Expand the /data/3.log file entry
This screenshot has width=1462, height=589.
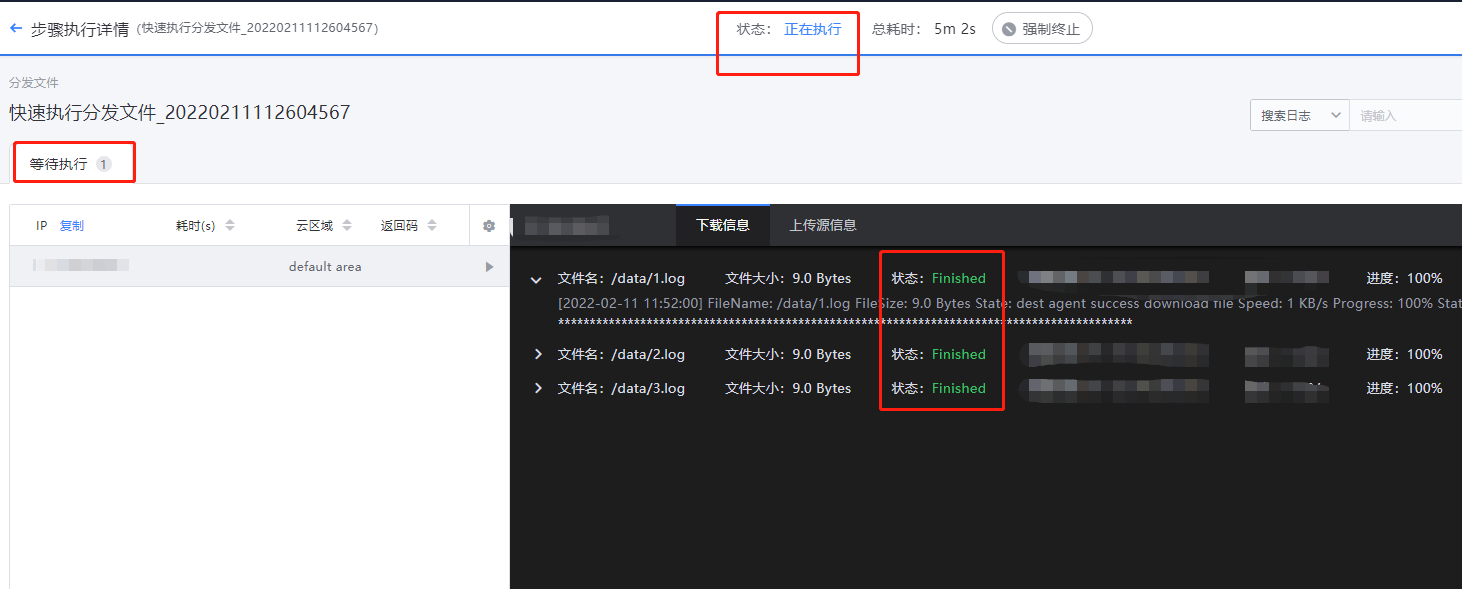tap(538, 388)
